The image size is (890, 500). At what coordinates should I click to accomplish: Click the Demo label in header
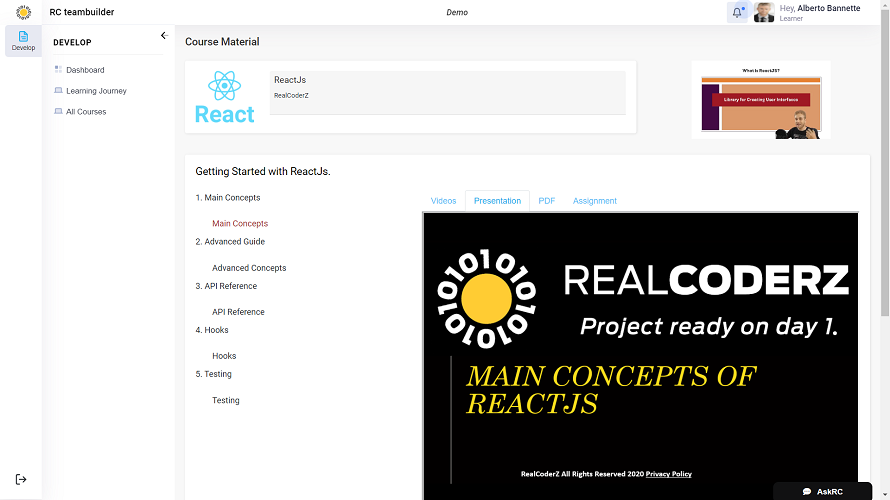click(457, 12)
